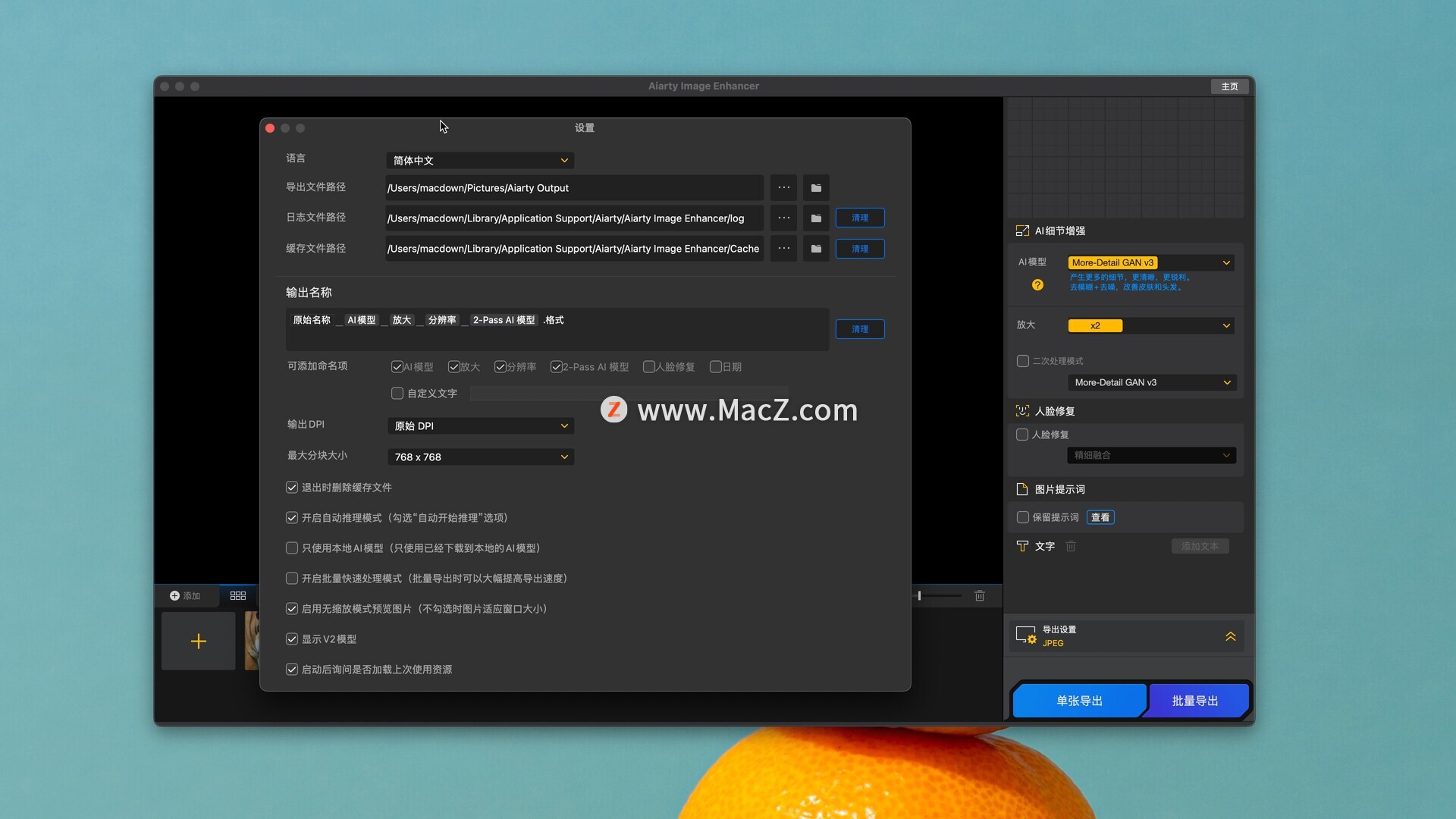Uncheck 退出时删除缓存文件 option
This screenshot has height=819, width=1456.
click(x=291, y=488)
